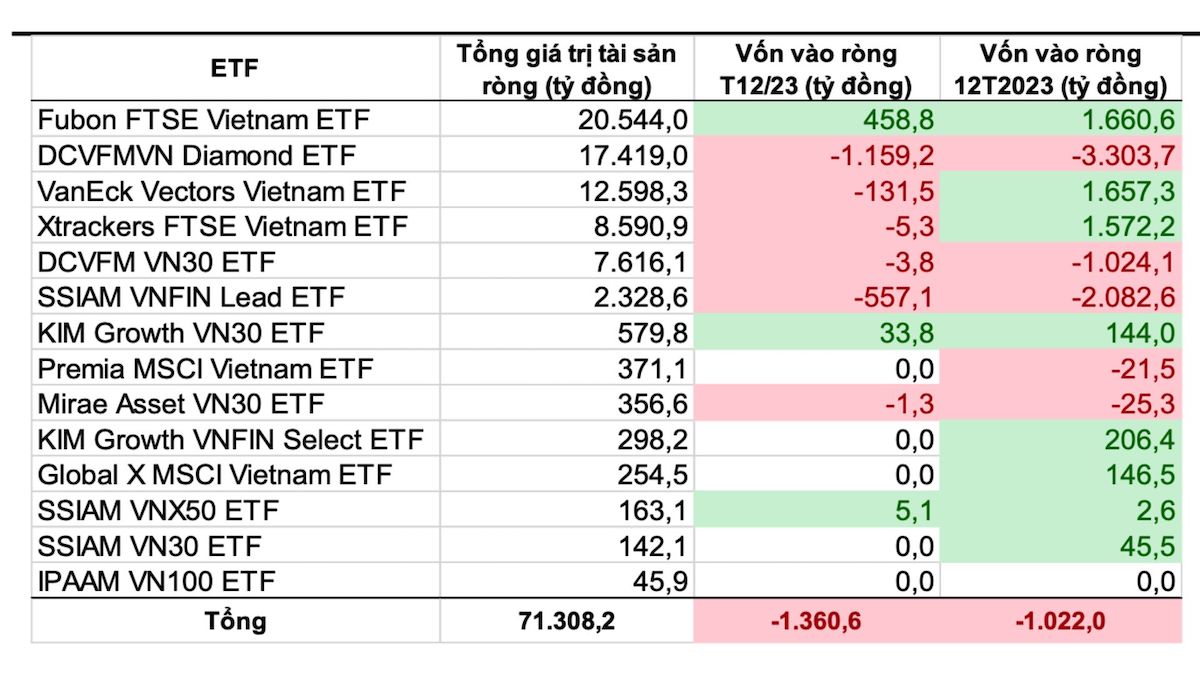Select the Xtrackers FTSE Vietnam ETF cell
This screenshot has height=675, width=1200.
[x=223, y=226]
